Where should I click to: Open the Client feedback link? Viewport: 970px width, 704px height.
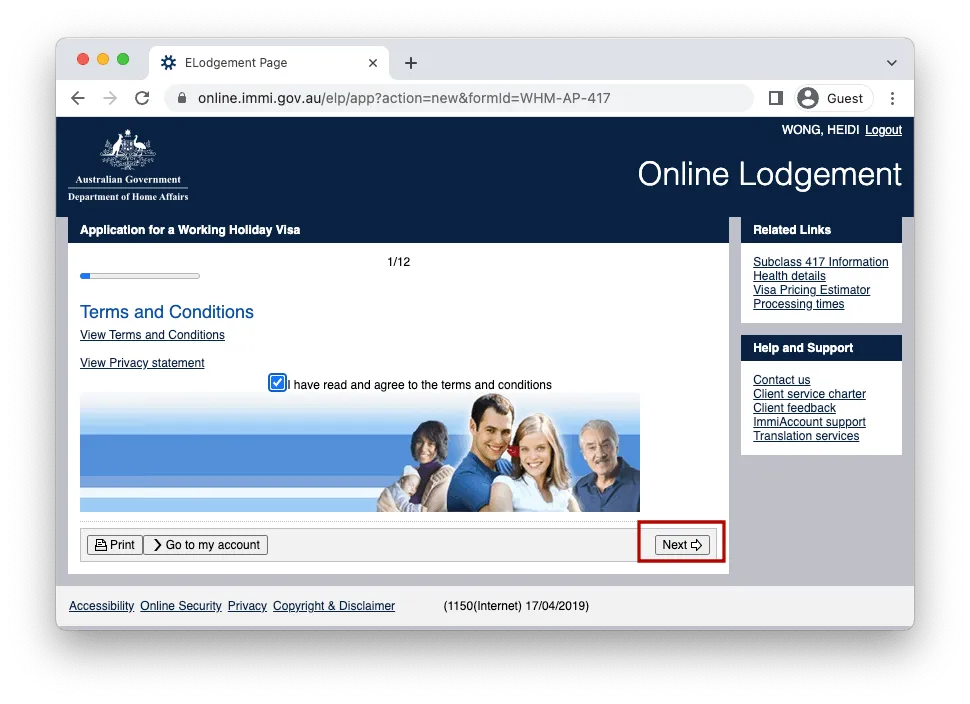(794, 408)
